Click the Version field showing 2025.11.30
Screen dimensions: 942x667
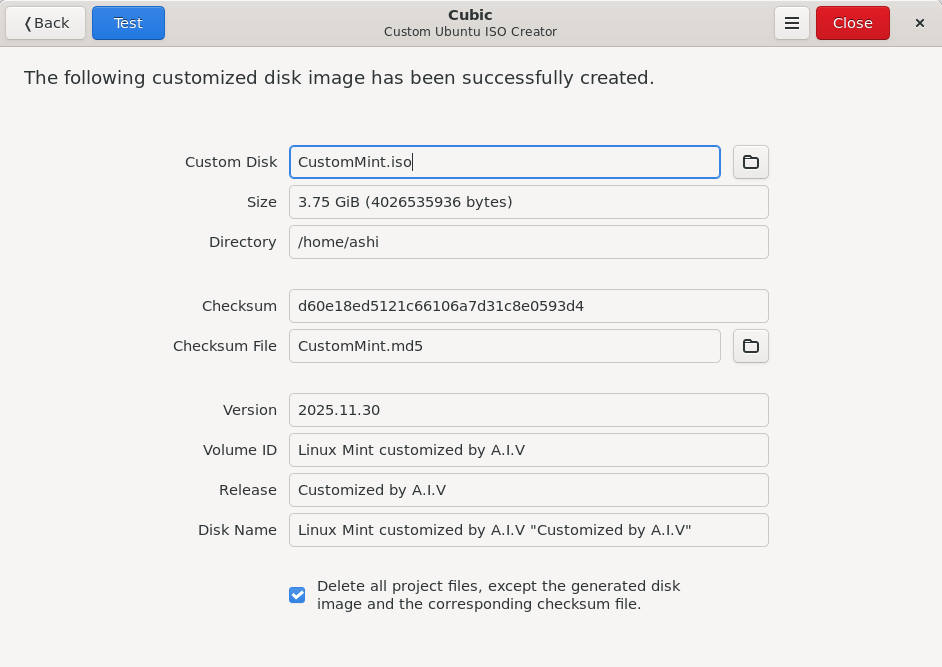(528, 410)
